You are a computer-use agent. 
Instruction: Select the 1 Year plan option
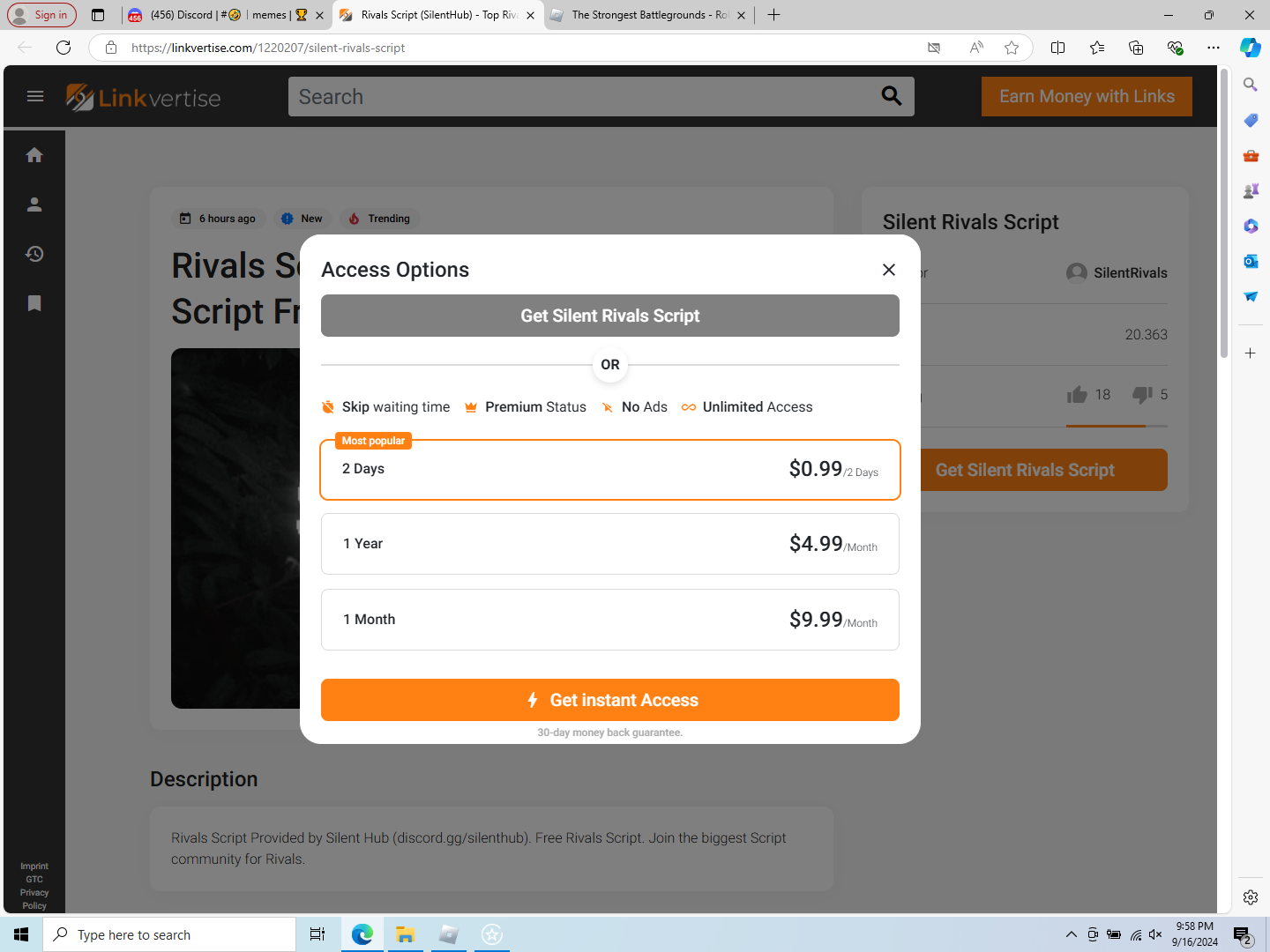pyautogui.click(x=610, y=544)
